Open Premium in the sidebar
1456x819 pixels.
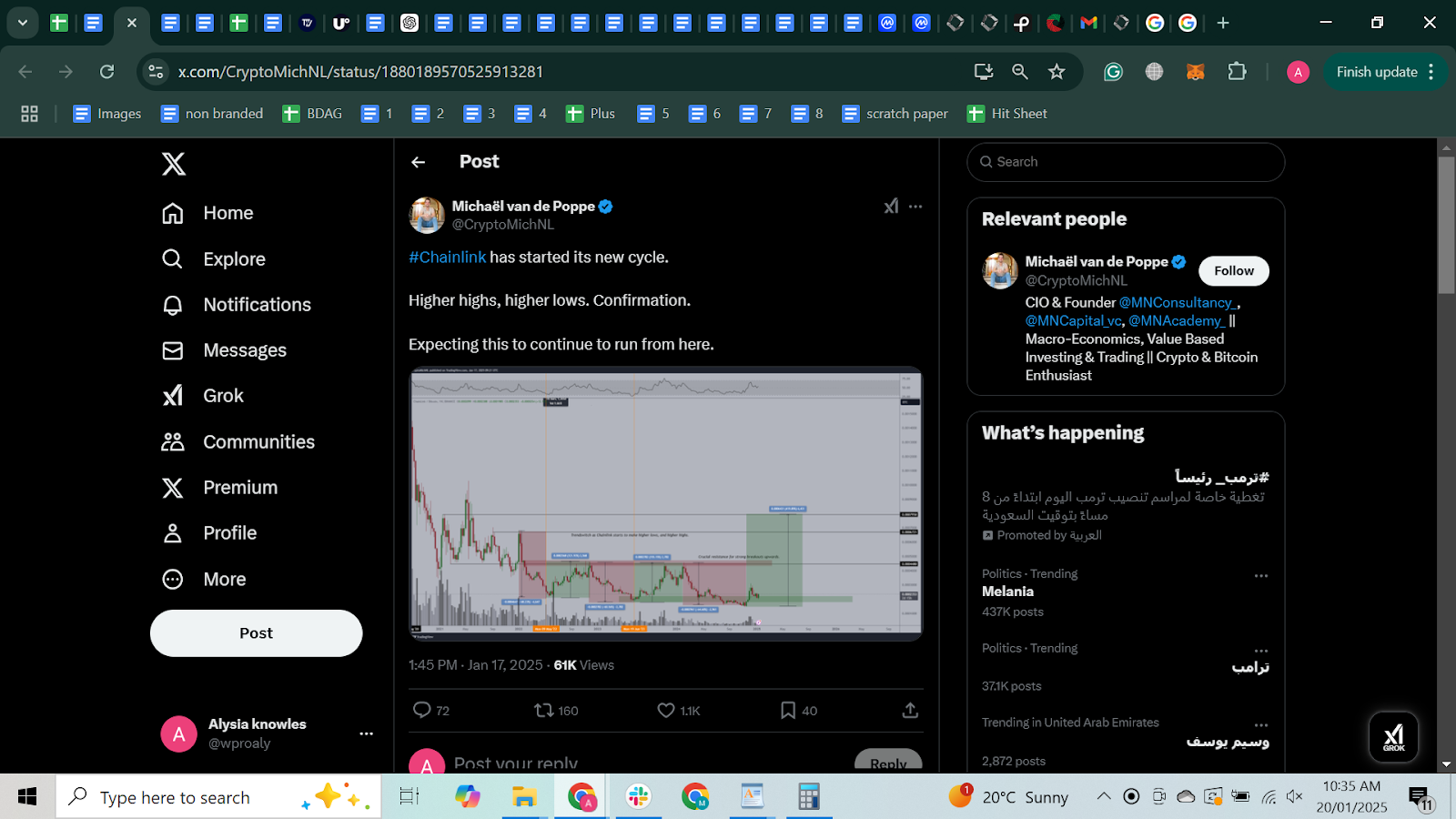(219, 488)
